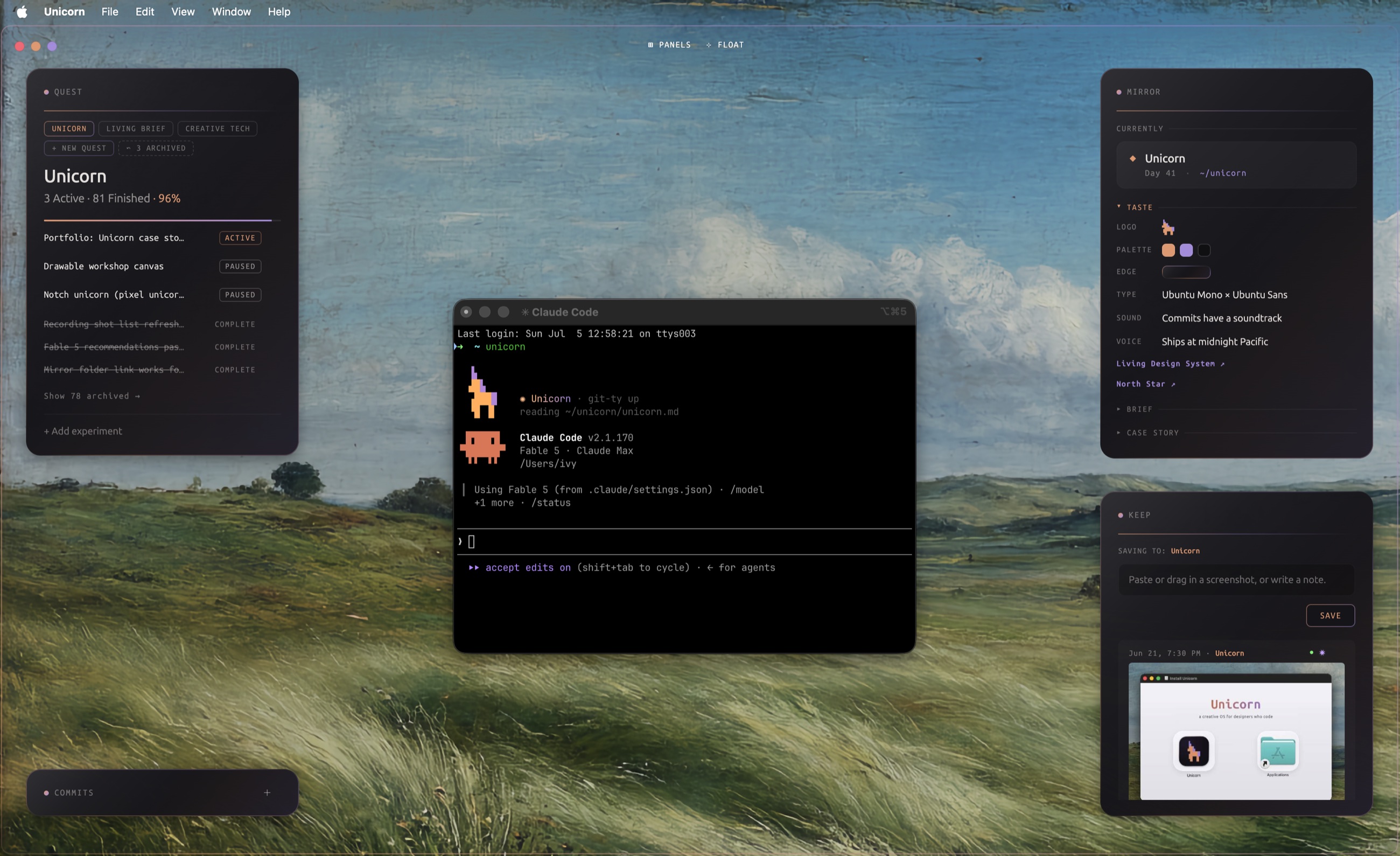
Task: Show 78 archived experiments
Action: [x=92, y=395]
